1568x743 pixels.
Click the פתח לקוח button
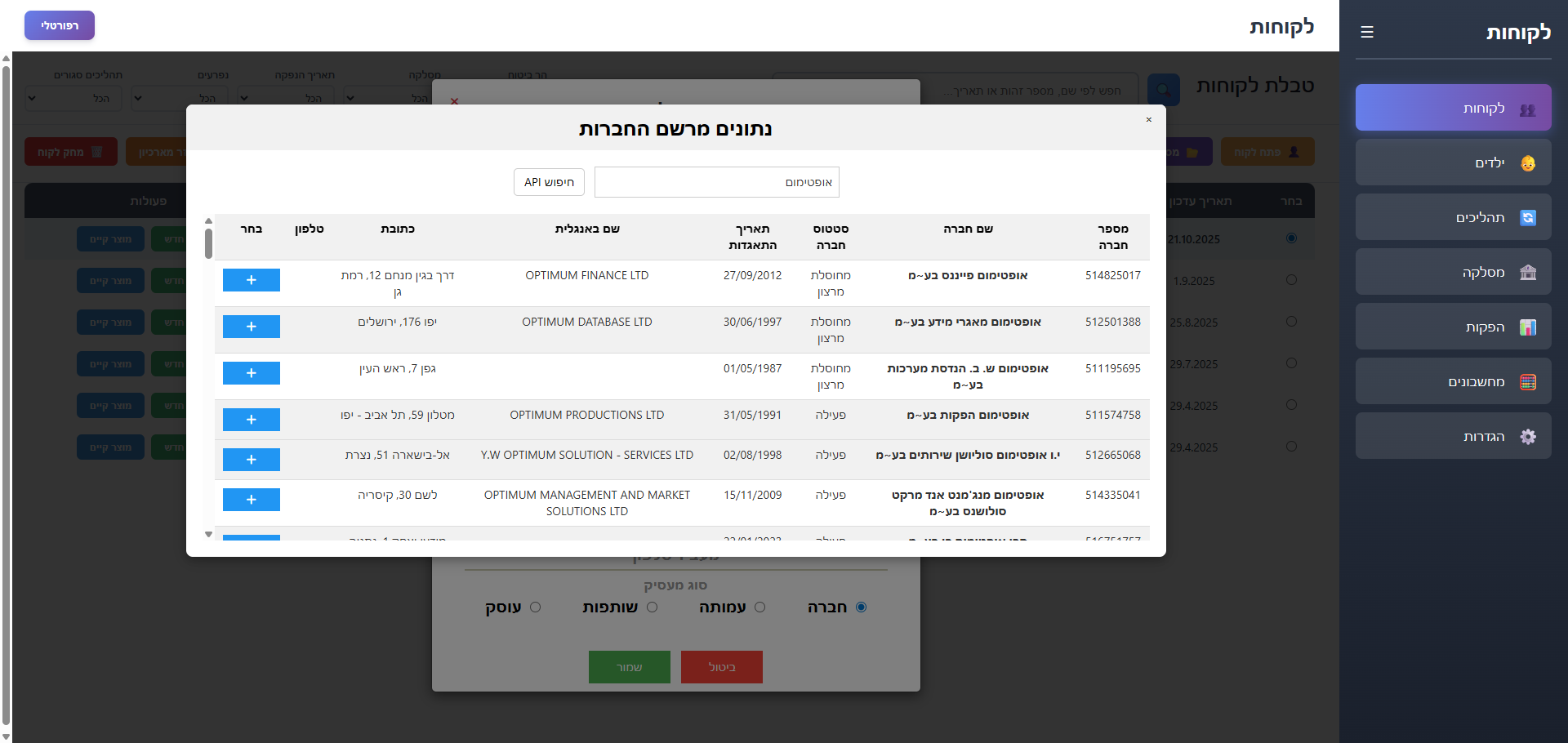click(1267, 152)
